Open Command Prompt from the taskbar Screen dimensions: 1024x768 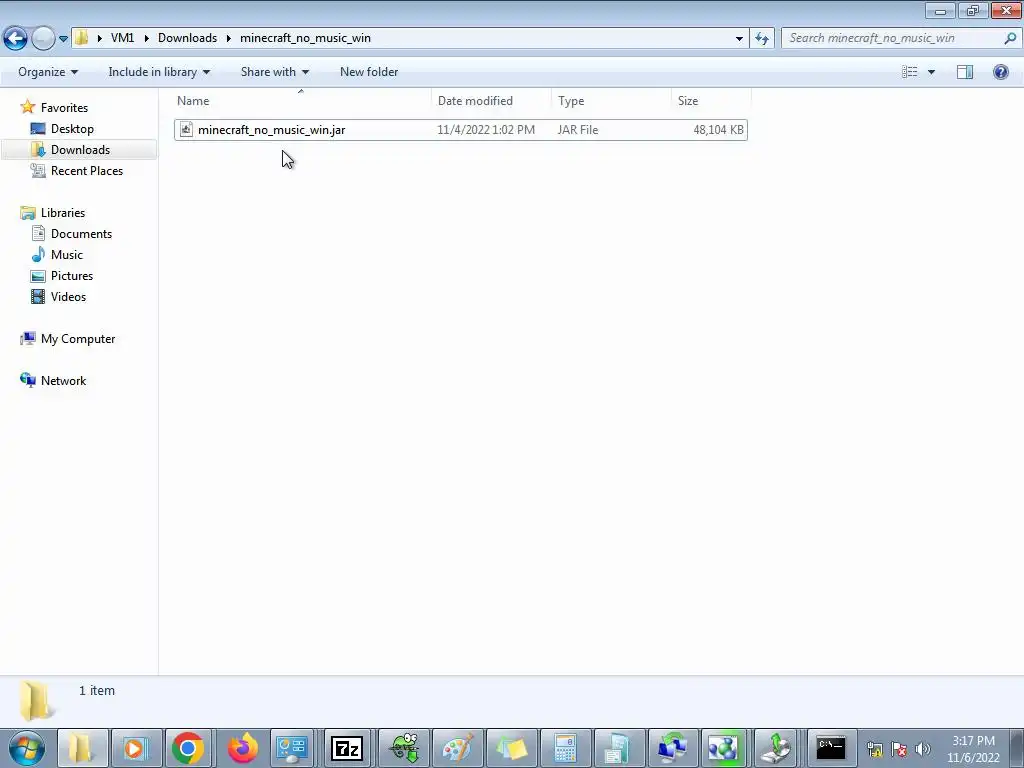tap(831, 748)
